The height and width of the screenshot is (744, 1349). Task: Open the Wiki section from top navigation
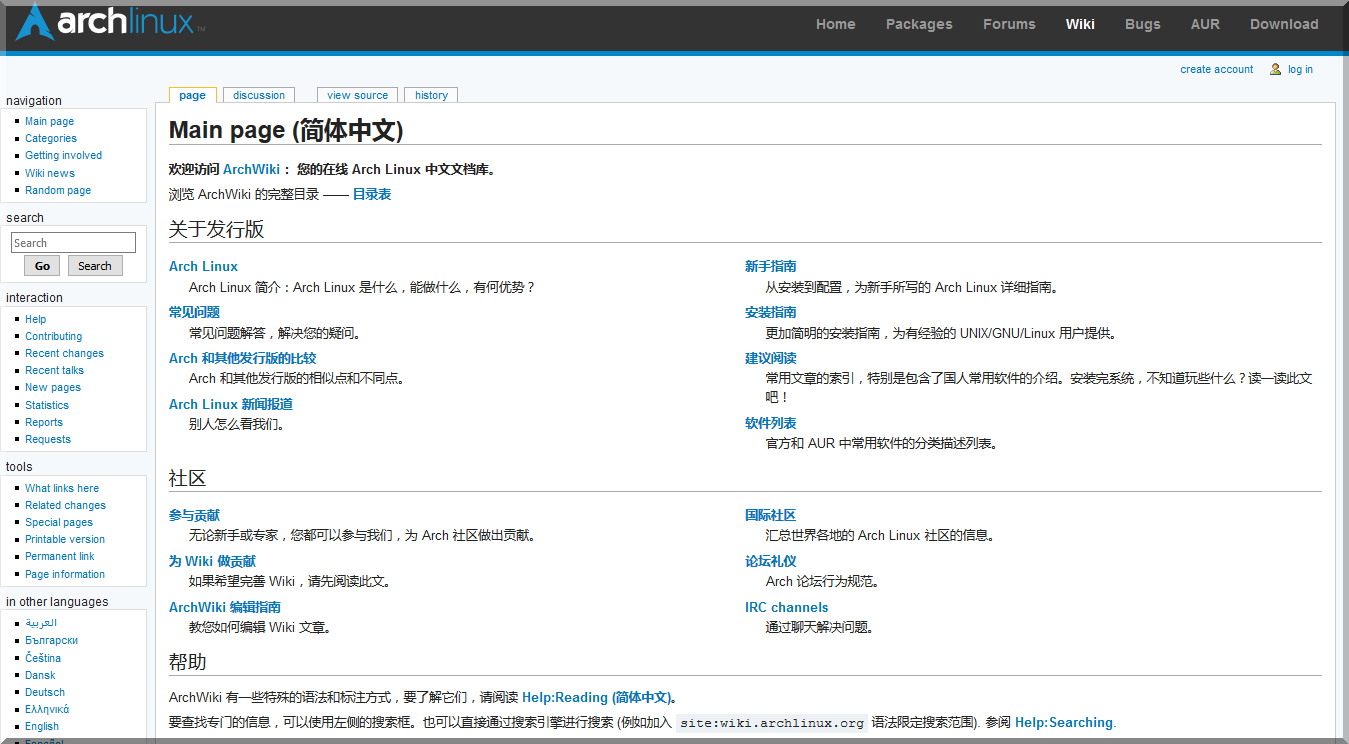tap(1080, 24)
